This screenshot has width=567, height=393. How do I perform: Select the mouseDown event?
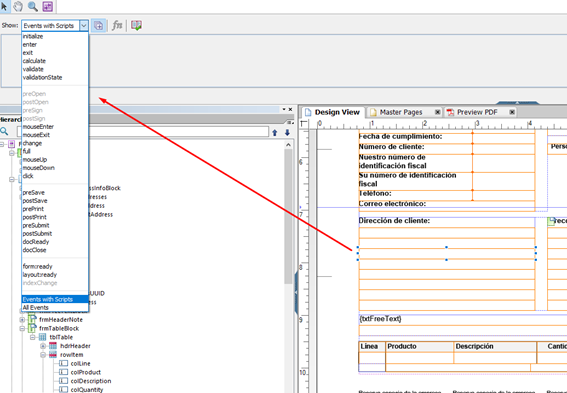(x=39, y=168)
